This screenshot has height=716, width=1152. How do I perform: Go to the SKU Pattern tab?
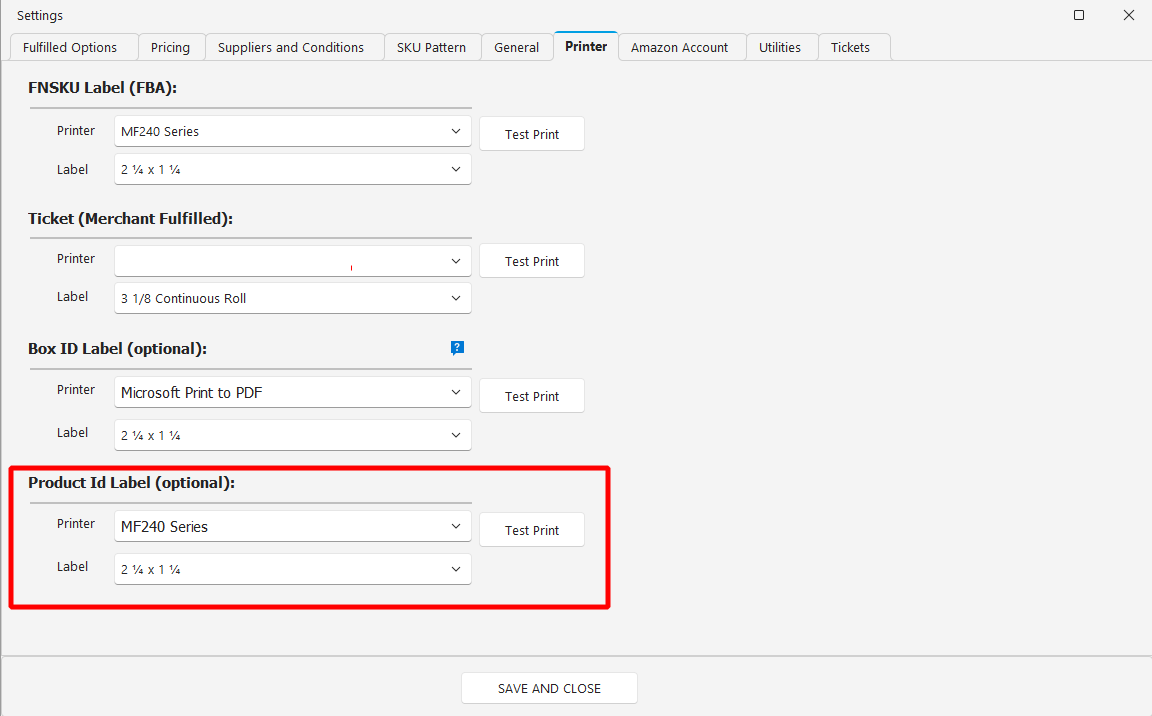(432, 47)
